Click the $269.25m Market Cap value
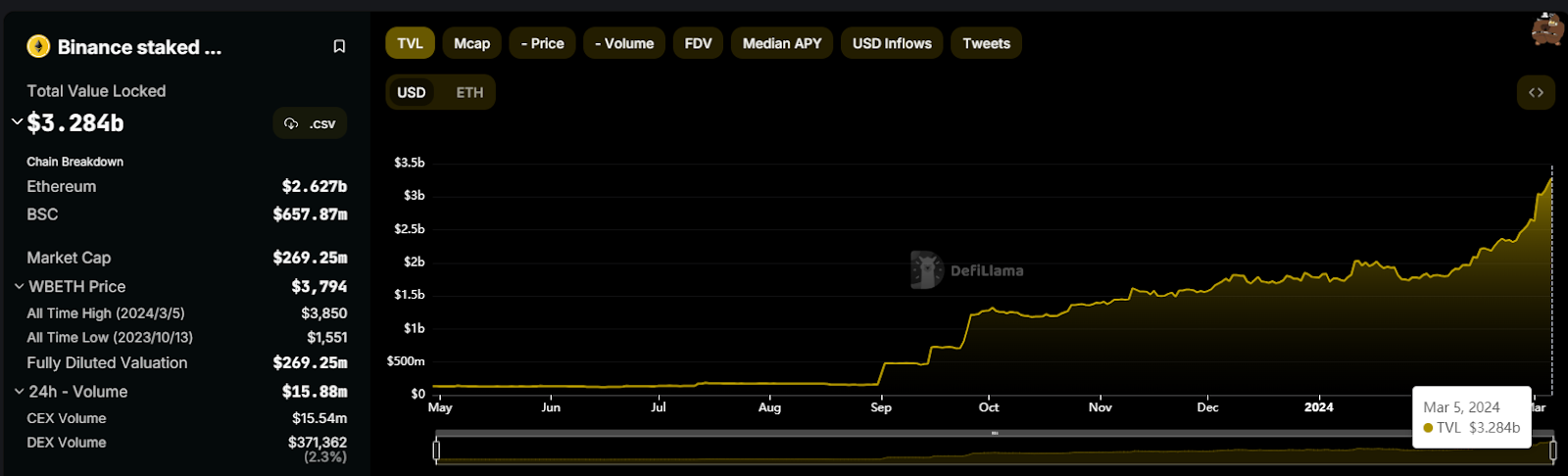Viewport: 1568px width, 476px height. pyautogui.click(x=310, y=258)
